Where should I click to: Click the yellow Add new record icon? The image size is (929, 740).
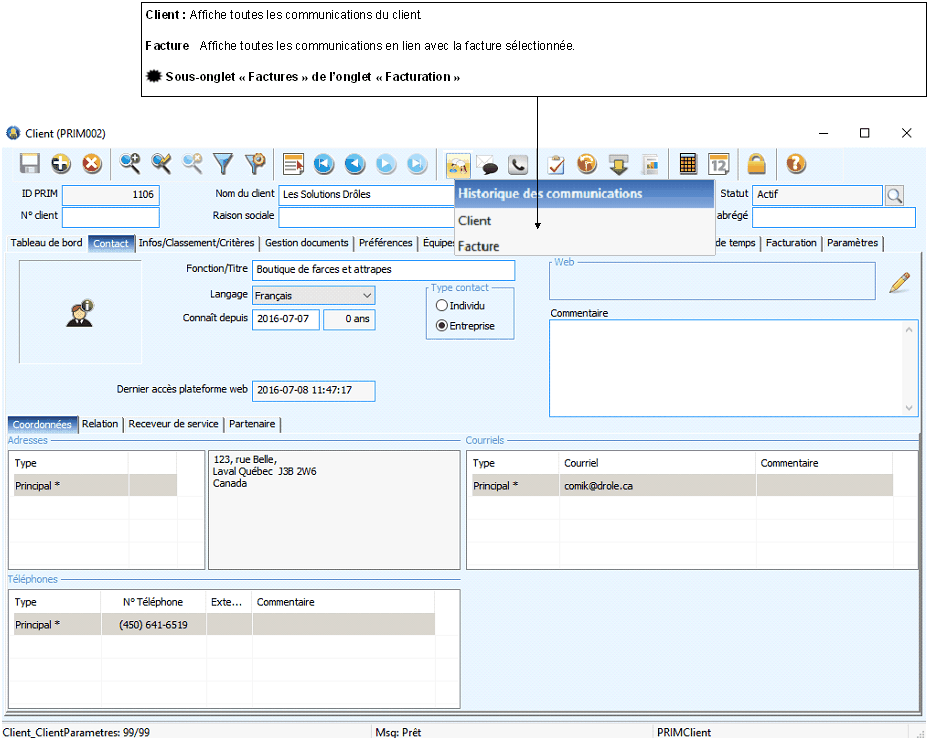click(61, 164)
